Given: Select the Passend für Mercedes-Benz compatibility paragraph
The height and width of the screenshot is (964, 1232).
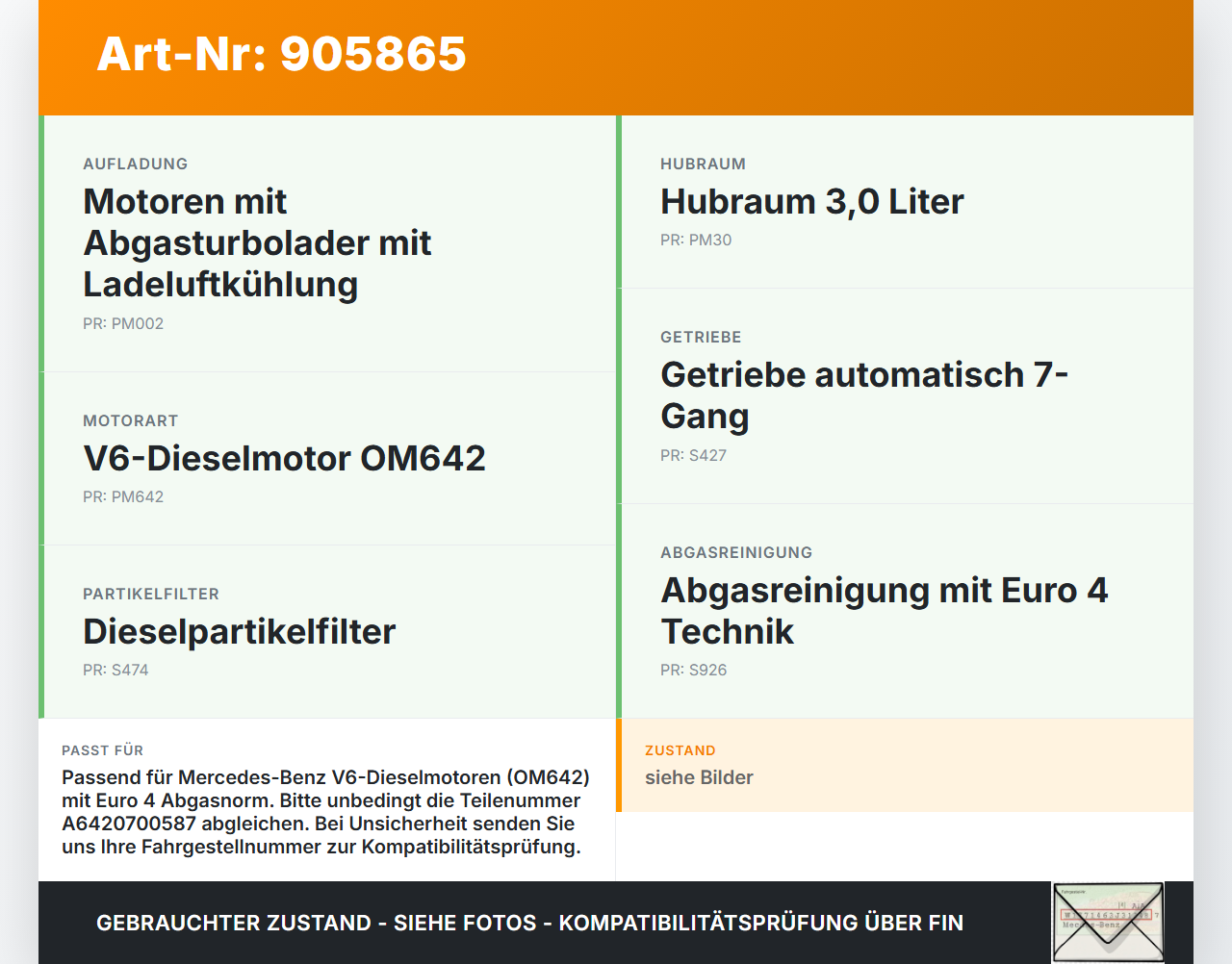Looking at the screenshot, I should point(326,812).
